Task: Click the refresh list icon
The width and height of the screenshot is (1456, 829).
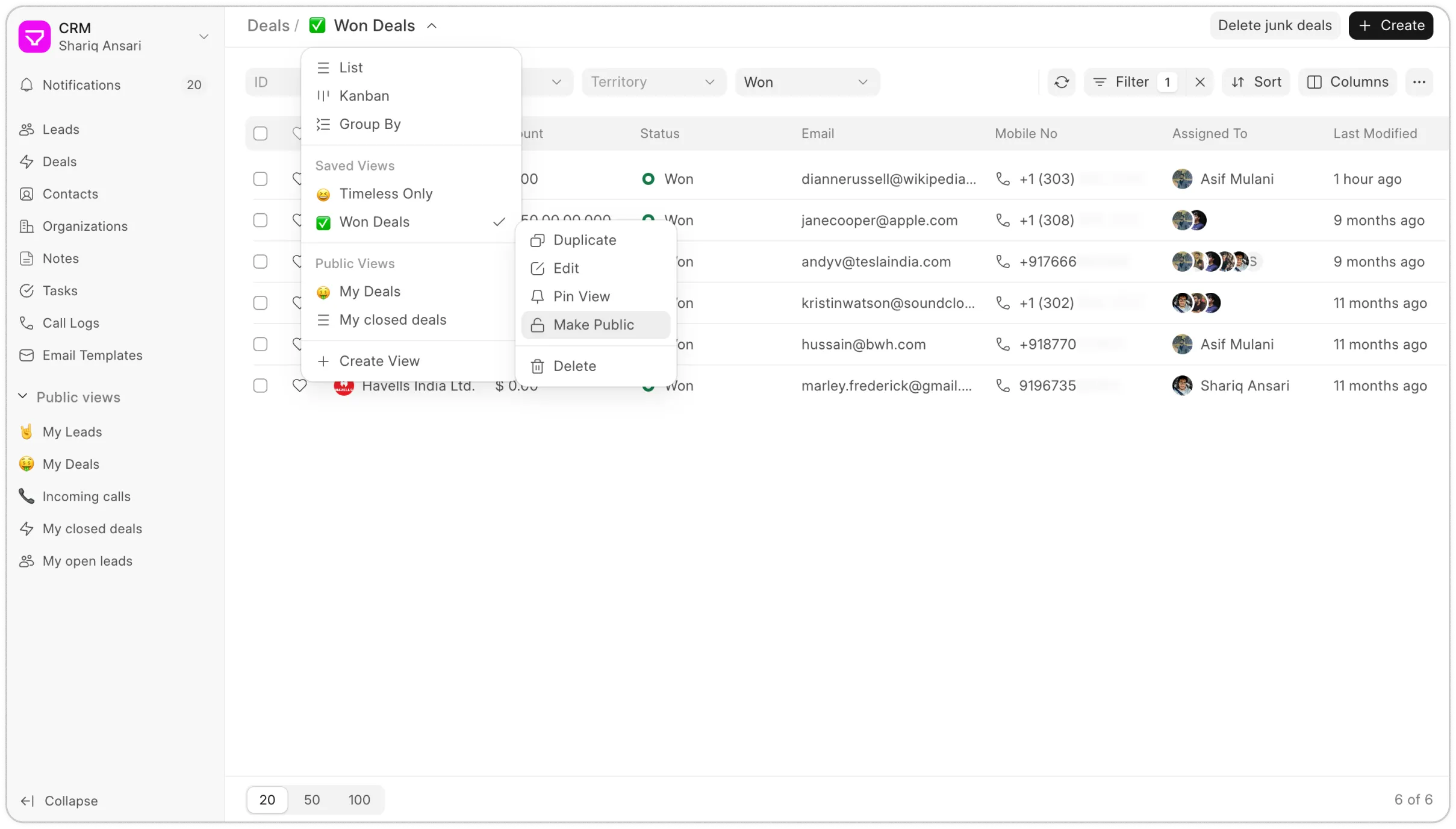Action: [1062, 82]
